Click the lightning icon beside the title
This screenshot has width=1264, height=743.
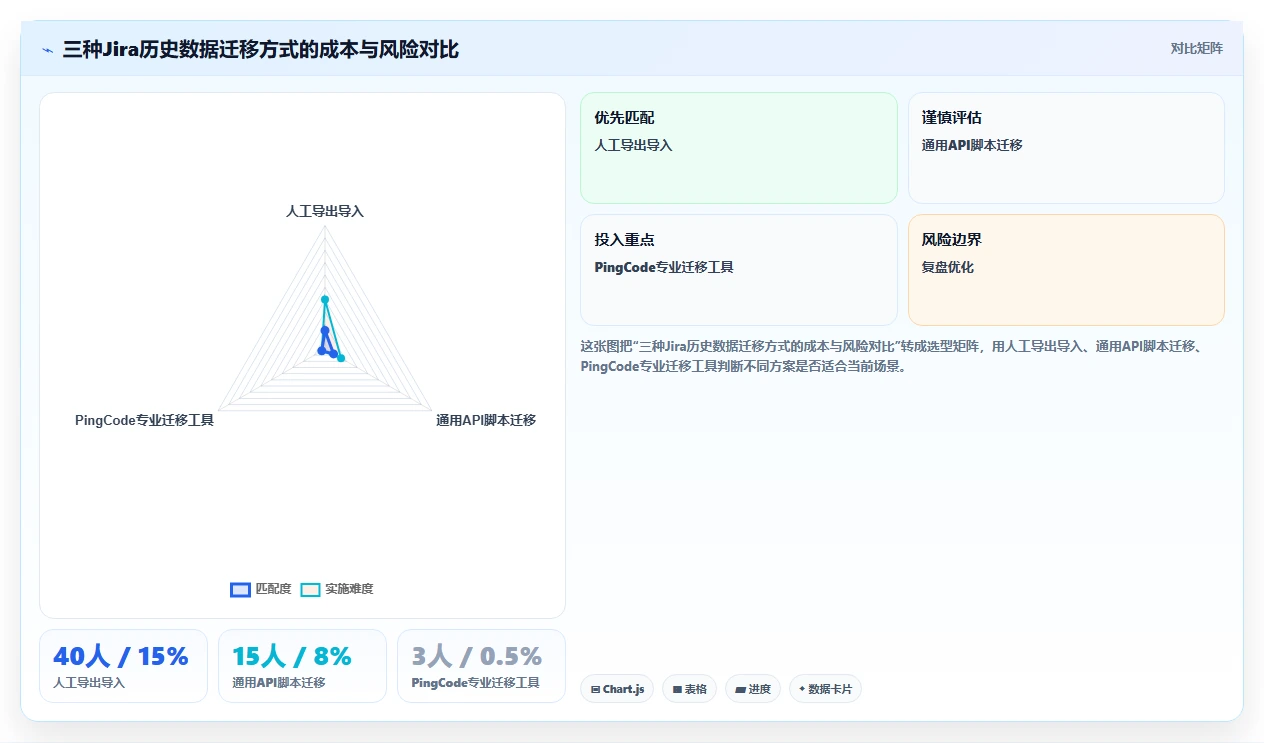[x=48, y=49]
